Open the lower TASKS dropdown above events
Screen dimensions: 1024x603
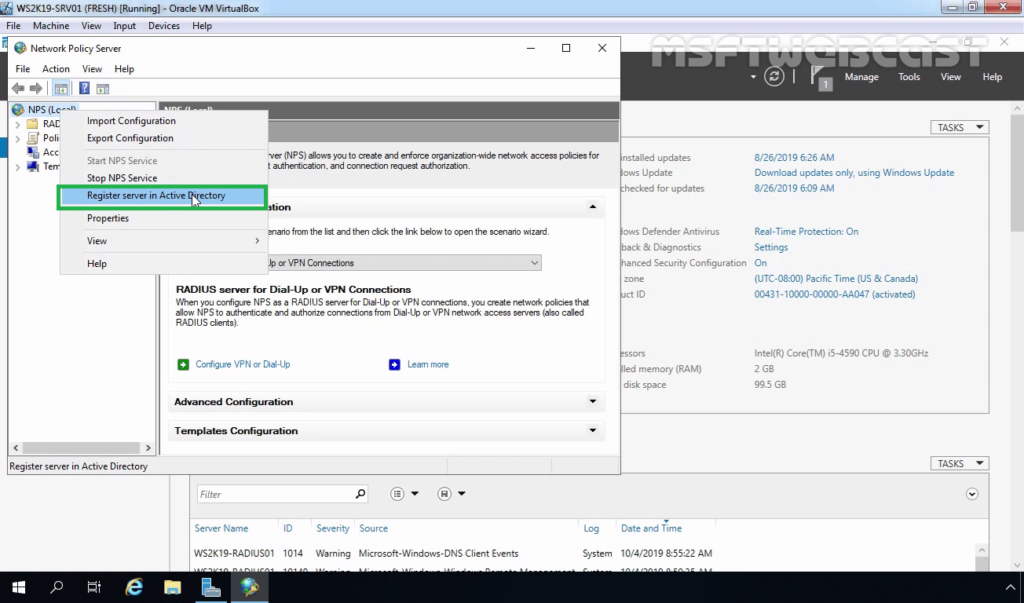(959, 463)
